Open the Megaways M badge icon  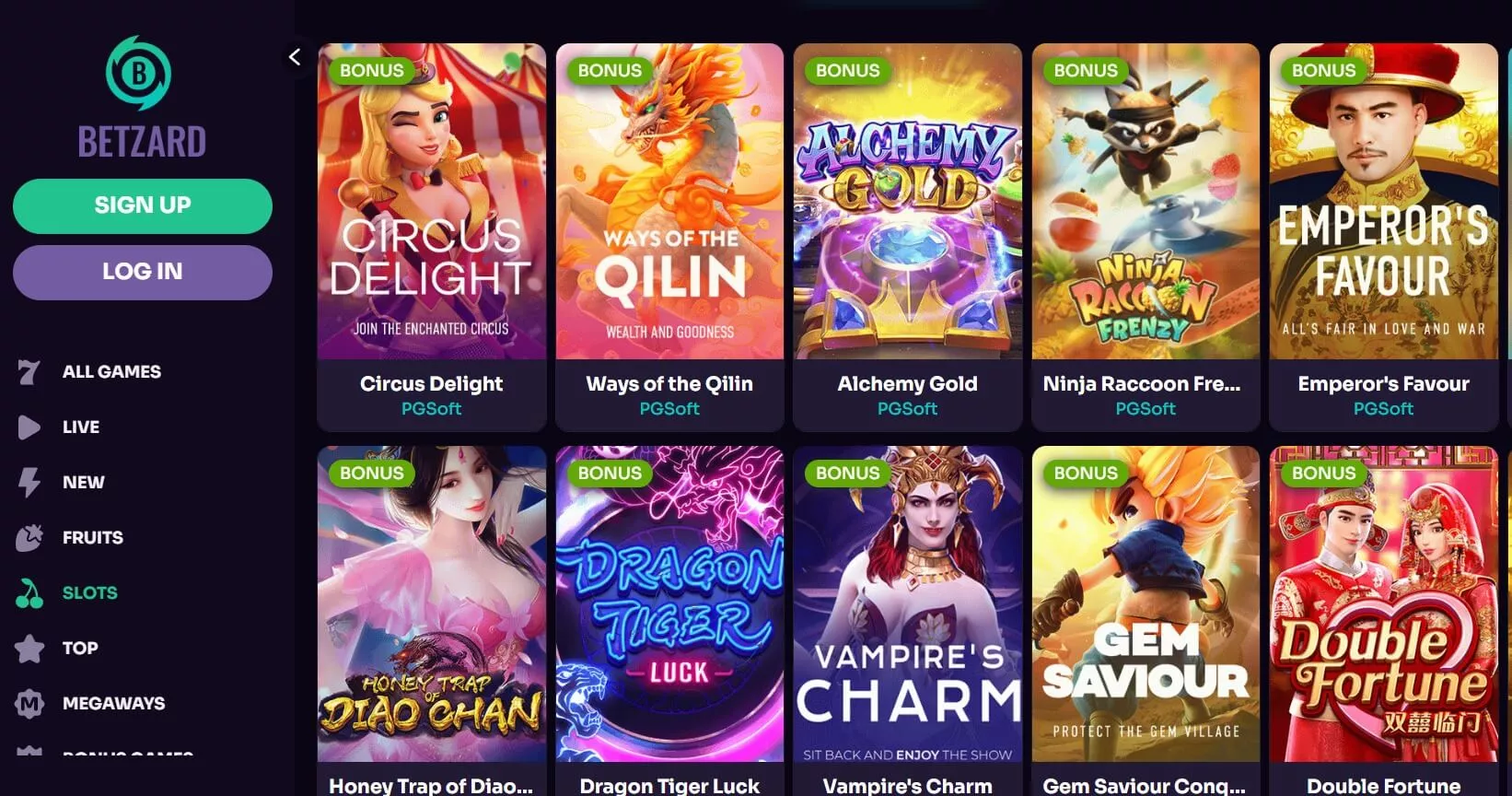coord(29,704)
